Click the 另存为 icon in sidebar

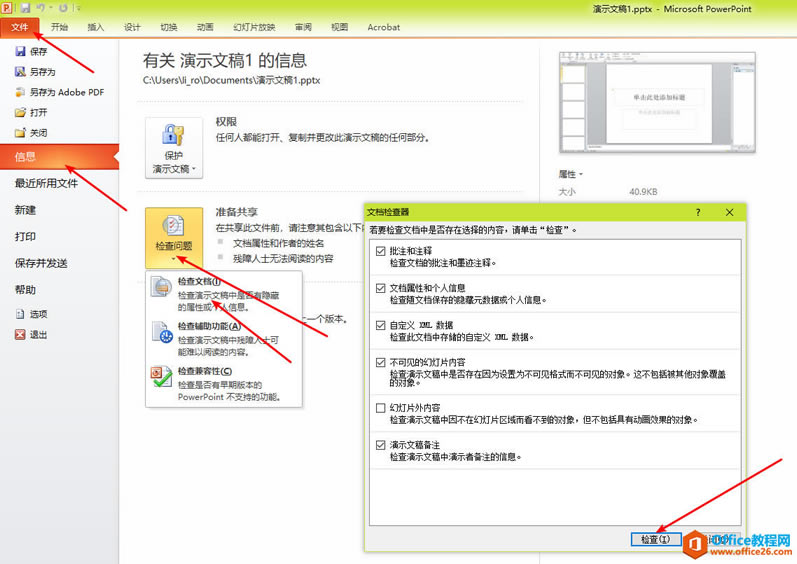click(x=20, y=72)
